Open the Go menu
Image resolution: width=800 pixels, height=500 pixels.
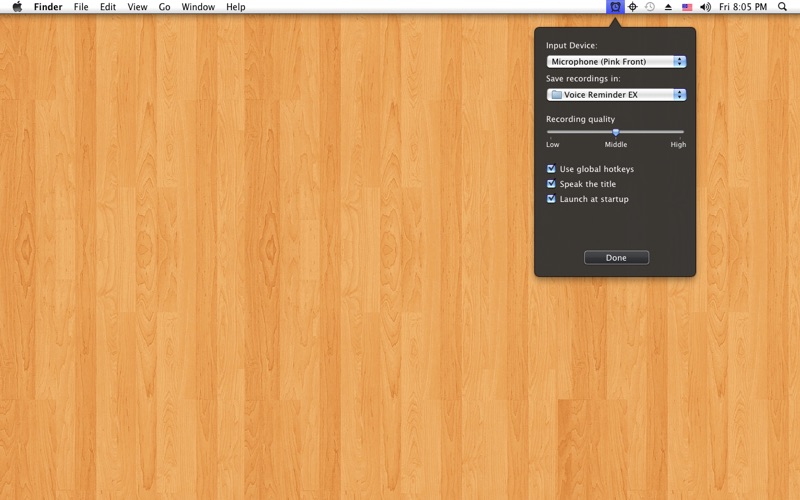(x=164, y=7)
